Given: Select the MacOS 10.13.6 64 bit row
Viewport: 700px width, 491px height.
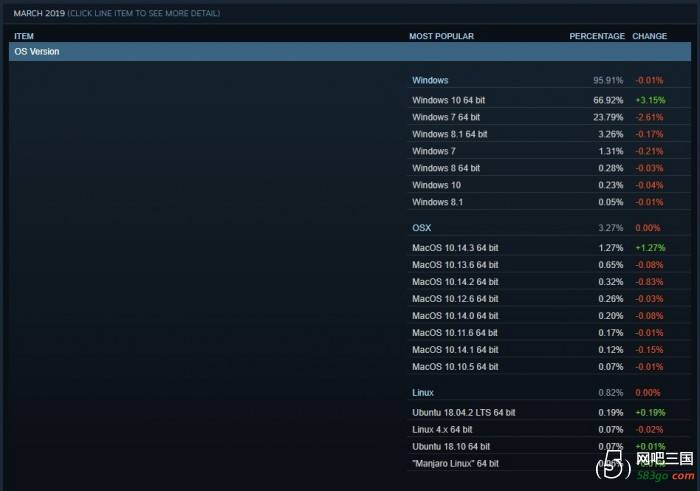Looking at the screenshot, I should tap(549, 265).
